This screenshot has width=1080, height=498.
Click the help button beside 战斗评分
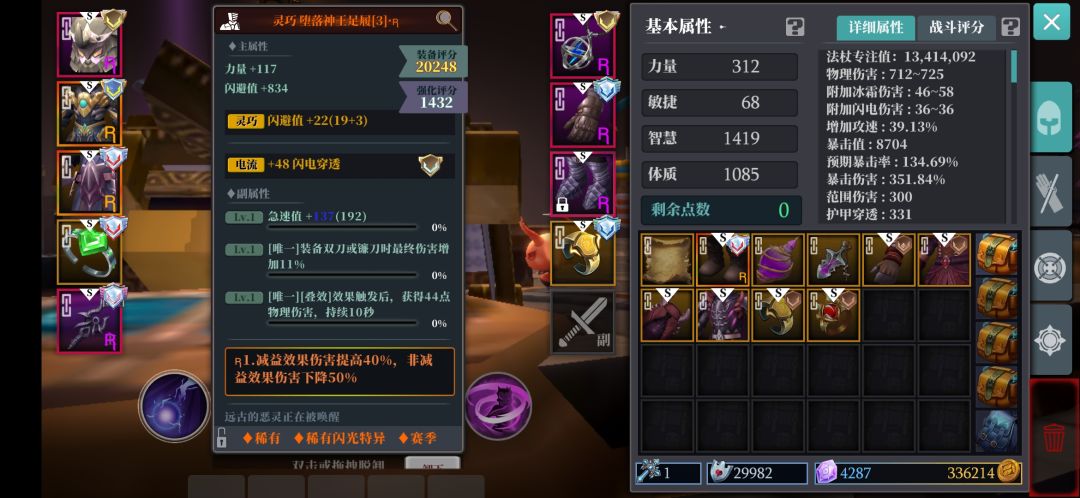click(x=1010, y=28)
